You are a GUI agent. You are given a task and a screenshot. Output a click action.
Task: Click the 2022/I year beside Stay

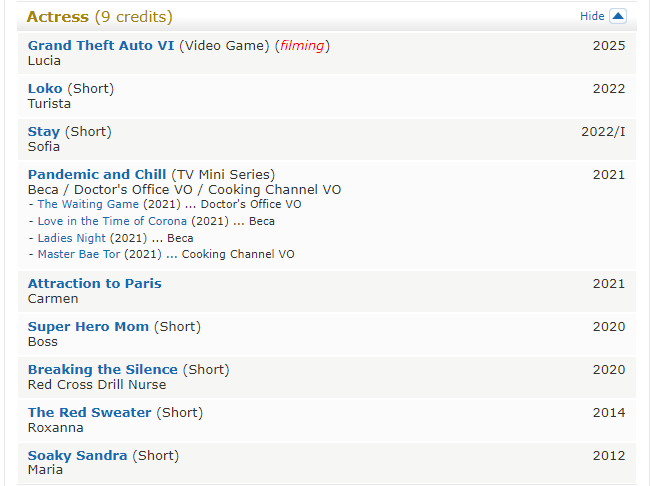[x=603, y=131]
